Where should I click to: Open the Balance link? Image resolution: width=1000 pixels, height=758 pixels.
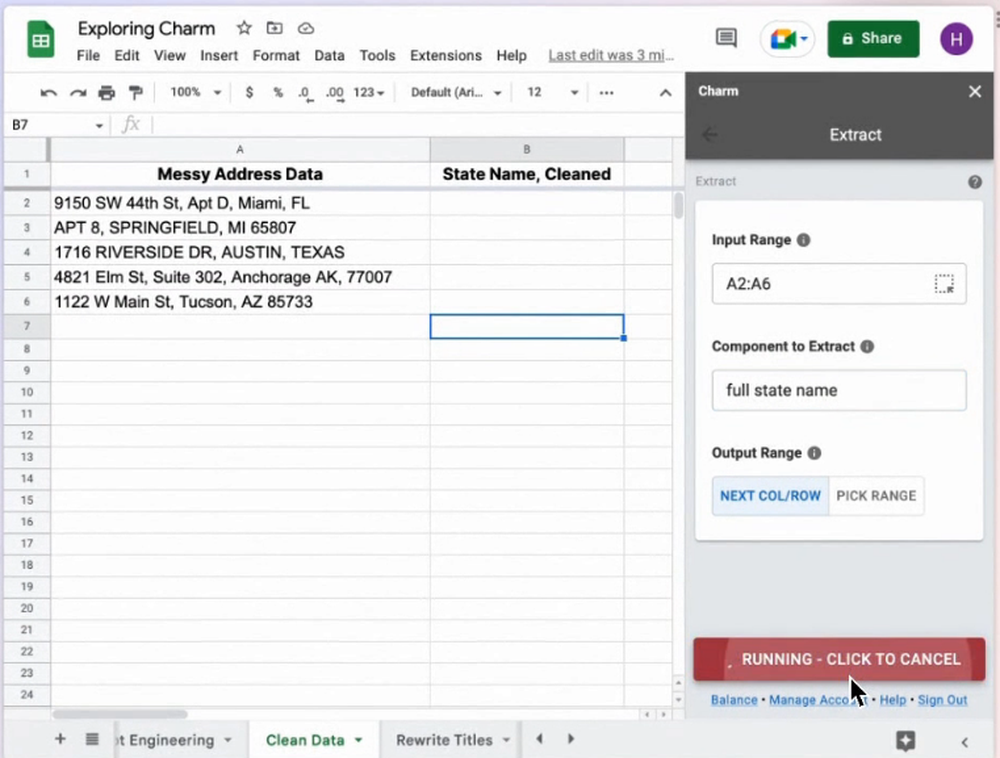pos(734,700)
